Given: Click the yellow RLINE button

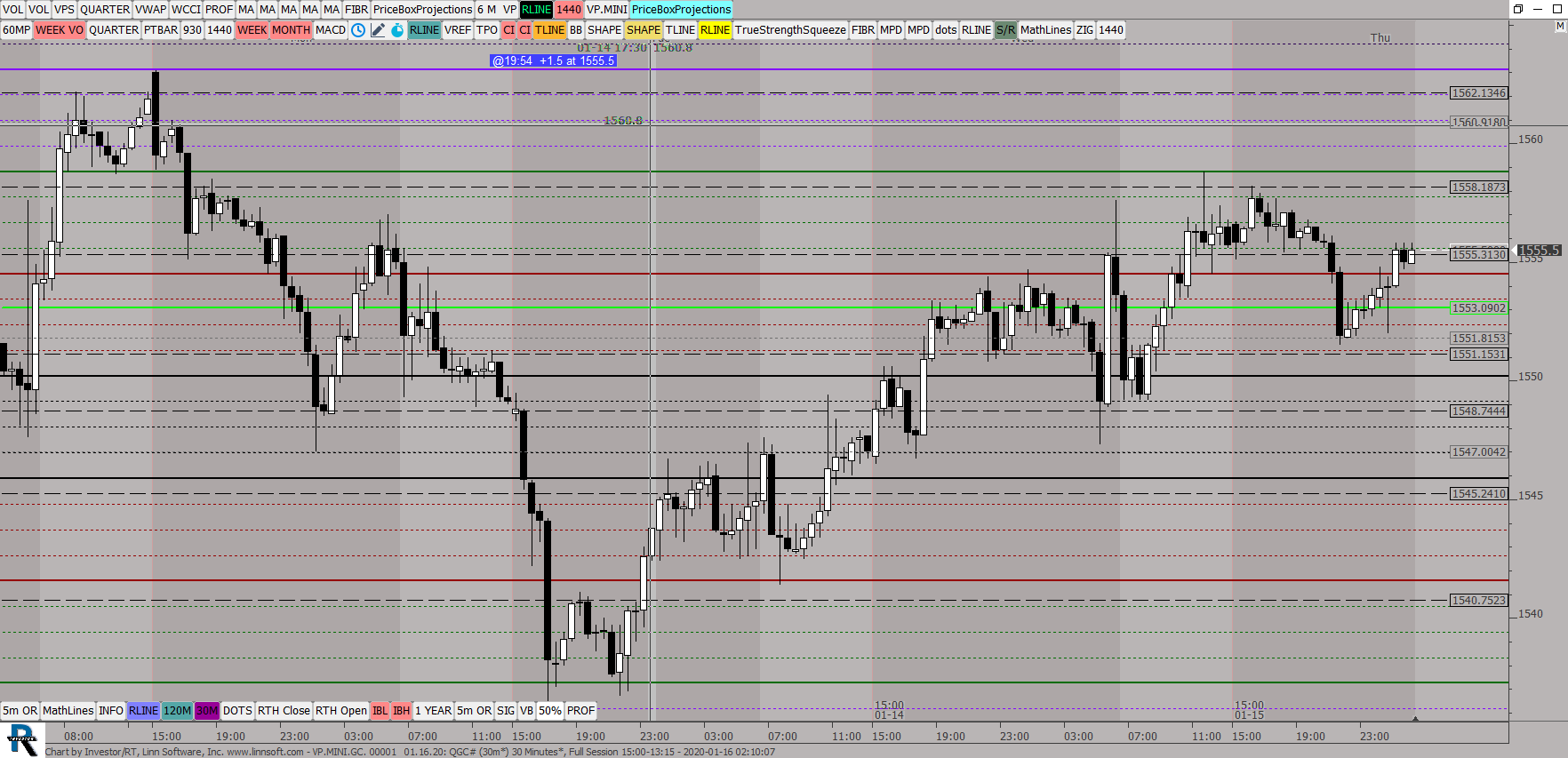Looking at the screenshot, I should pos(715,30).
